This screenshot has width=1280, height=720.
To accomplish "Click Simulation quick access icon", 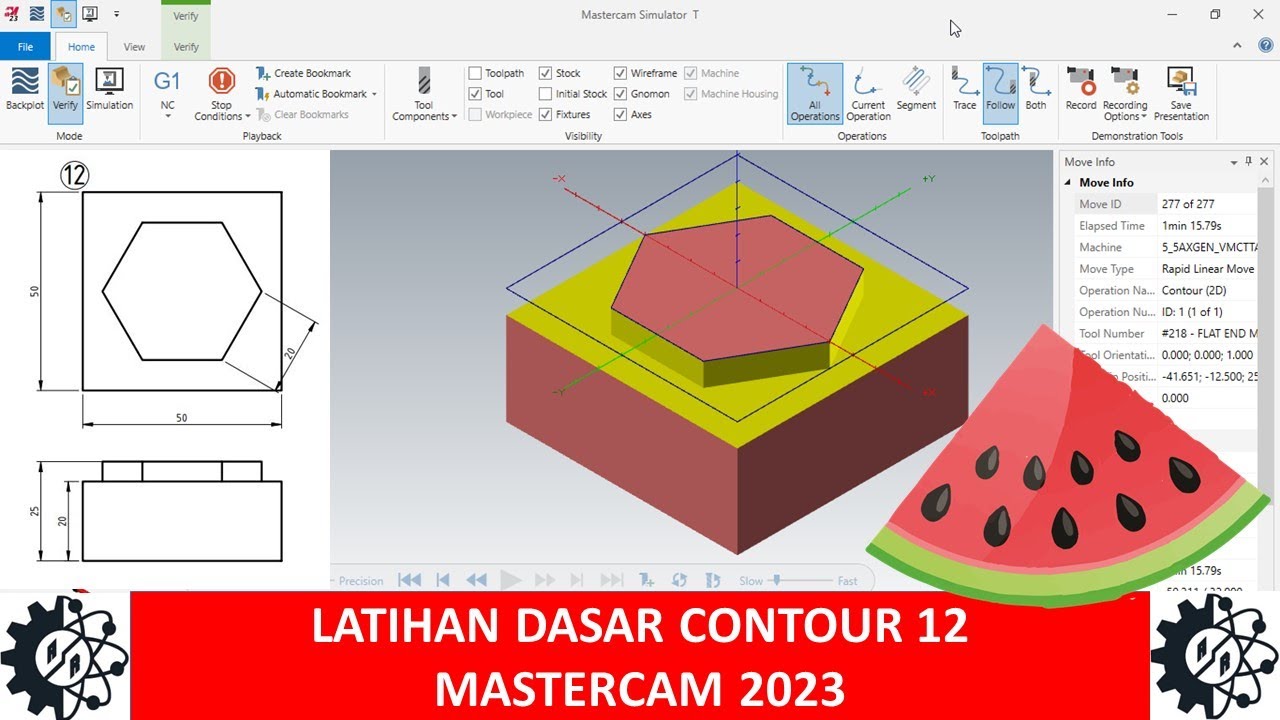I will click(x=89, y=14).
